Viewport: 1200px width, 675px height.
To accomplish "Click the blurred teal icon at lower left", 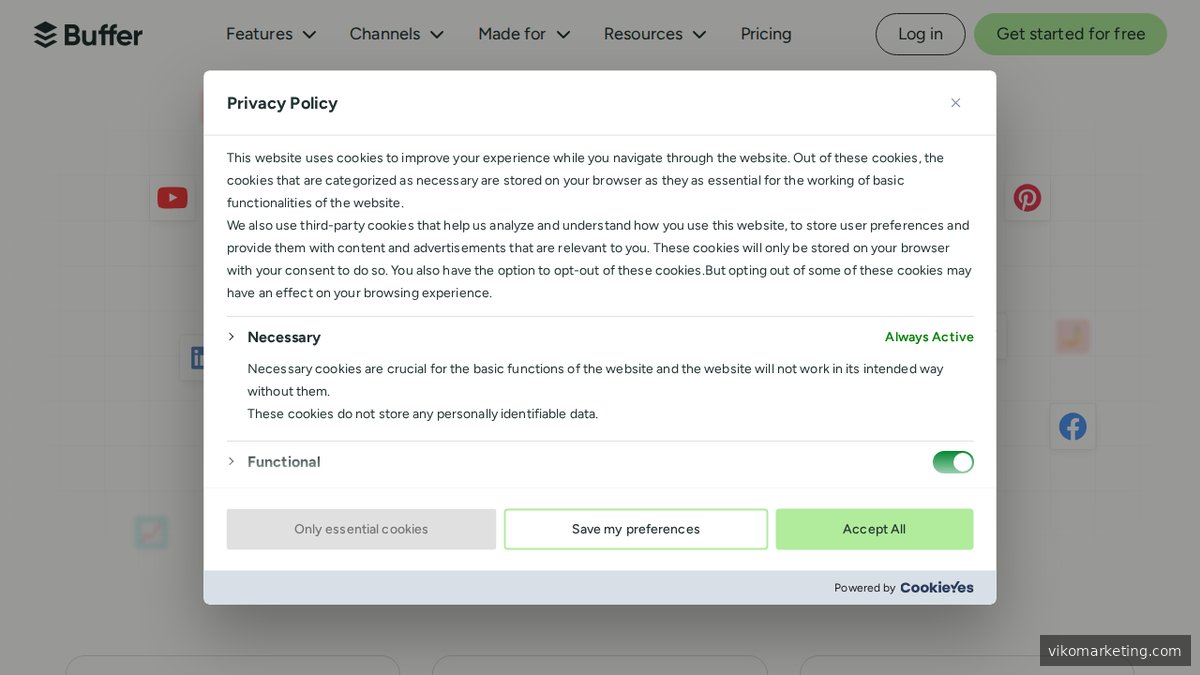I will (x=151, y=532).
